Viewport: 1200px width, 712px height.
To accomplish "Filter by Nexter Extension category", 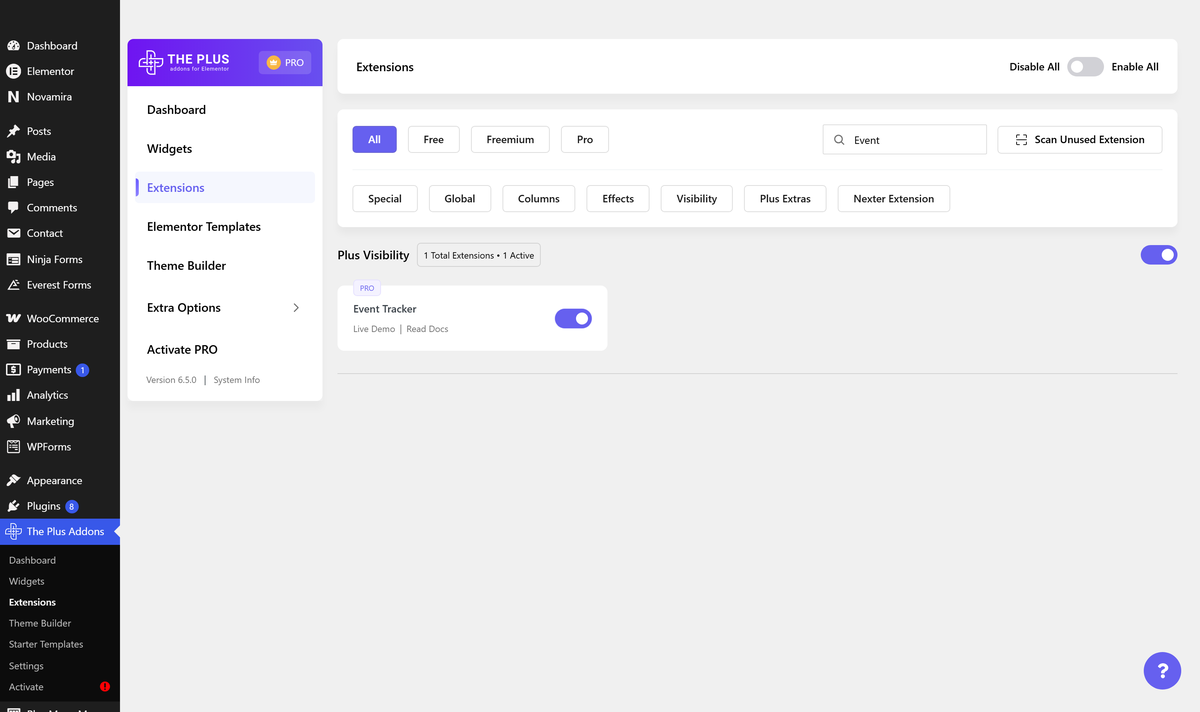I will (x=894, y=199).
